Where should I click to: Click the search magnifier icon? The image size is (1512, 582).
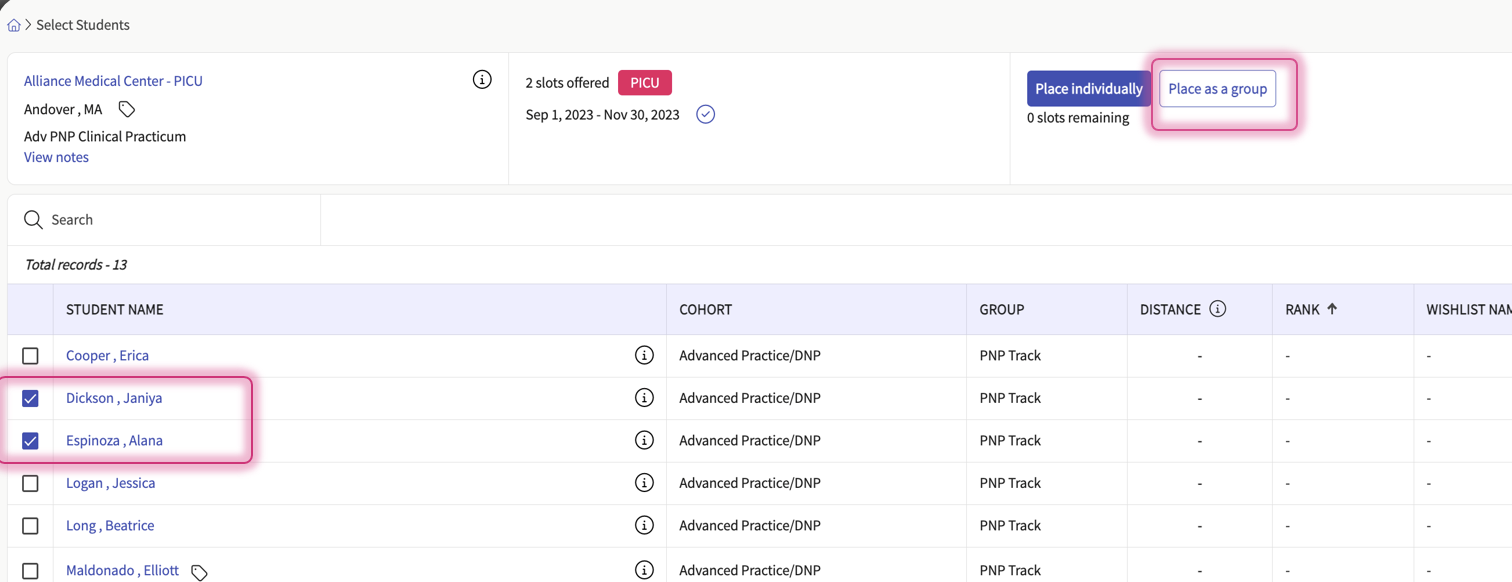click(x=33, y=220)
